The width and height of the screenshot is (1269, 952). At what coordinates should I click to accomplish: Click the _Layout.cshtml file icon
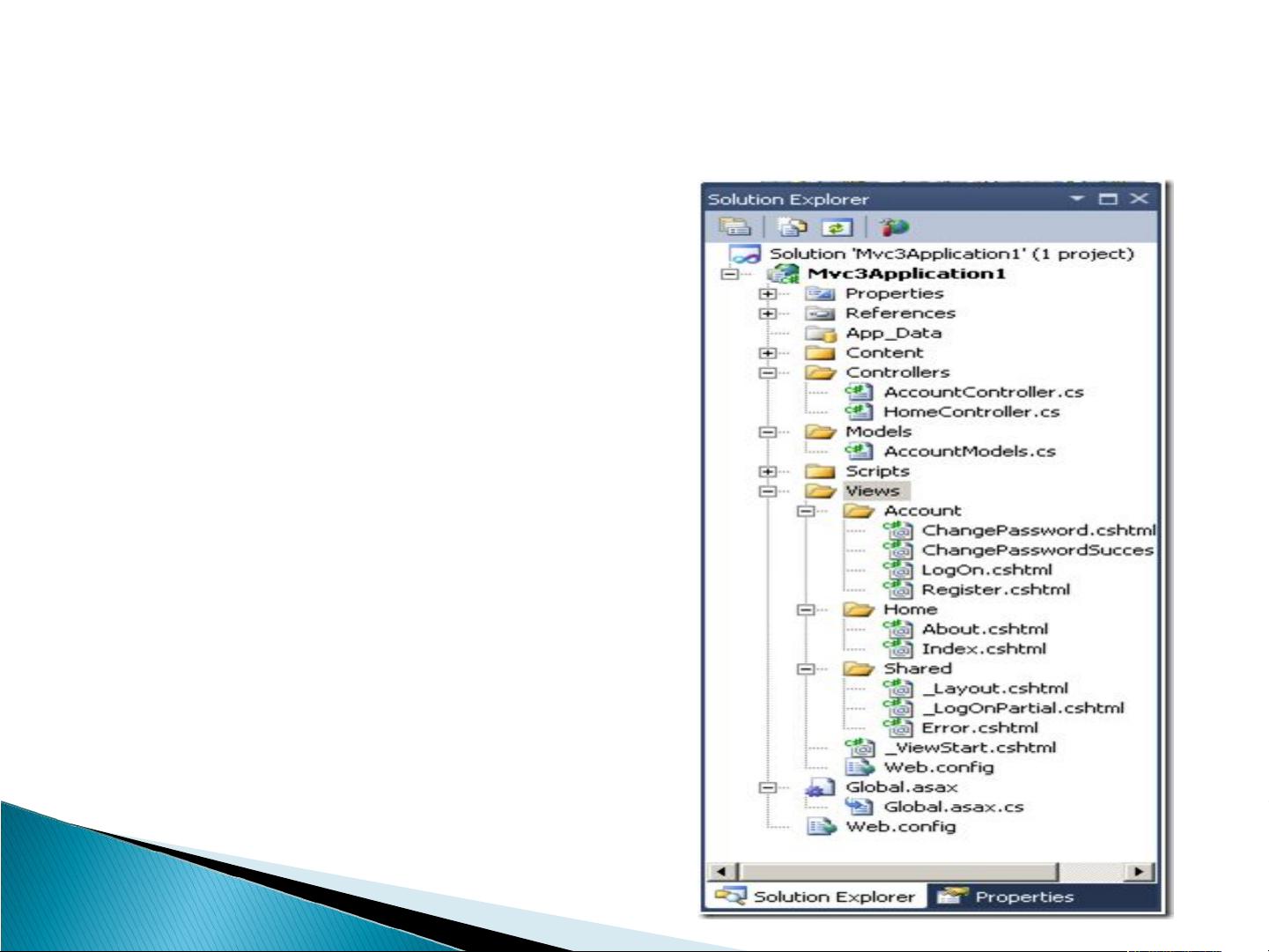point(897,688)
